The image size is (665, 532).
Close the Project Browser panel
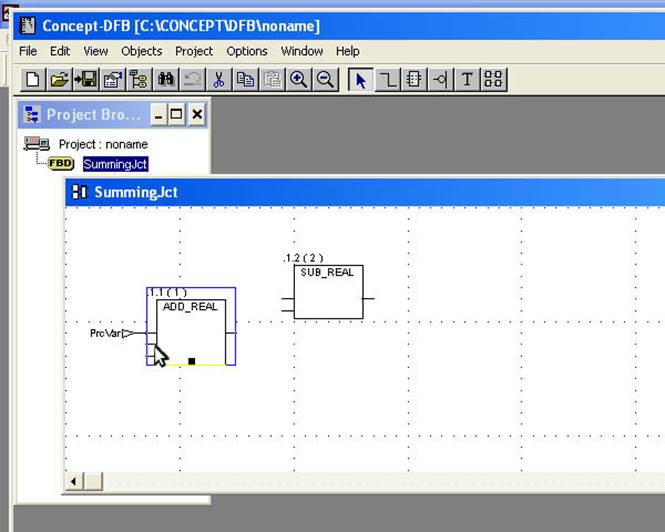point(197,115)
